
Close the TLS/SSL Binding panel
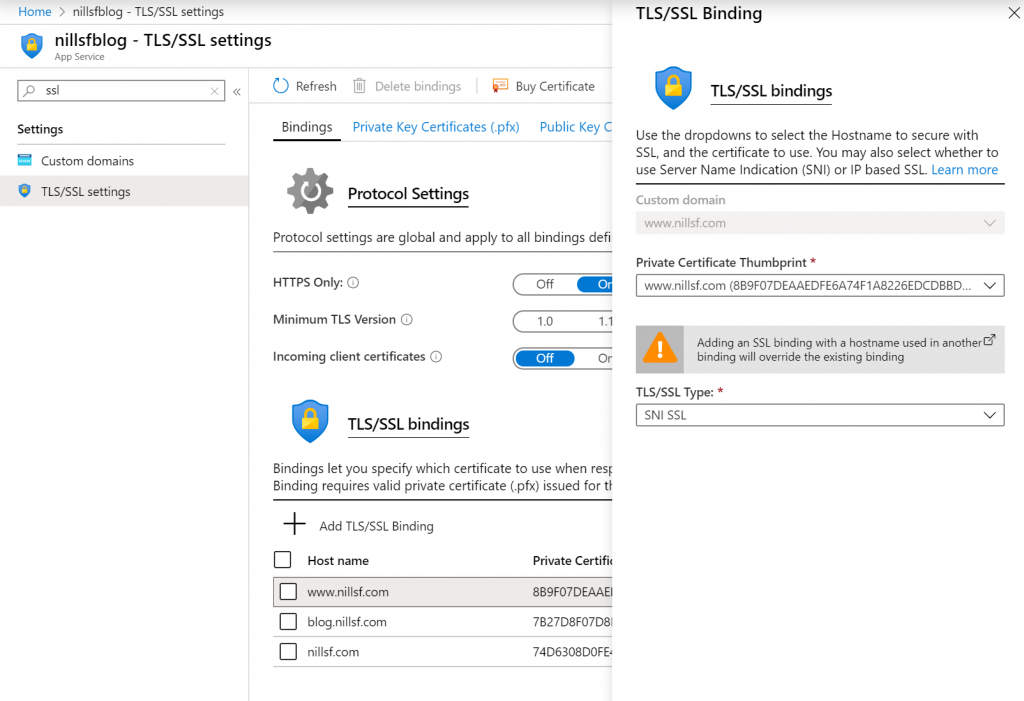point(1014,13)
